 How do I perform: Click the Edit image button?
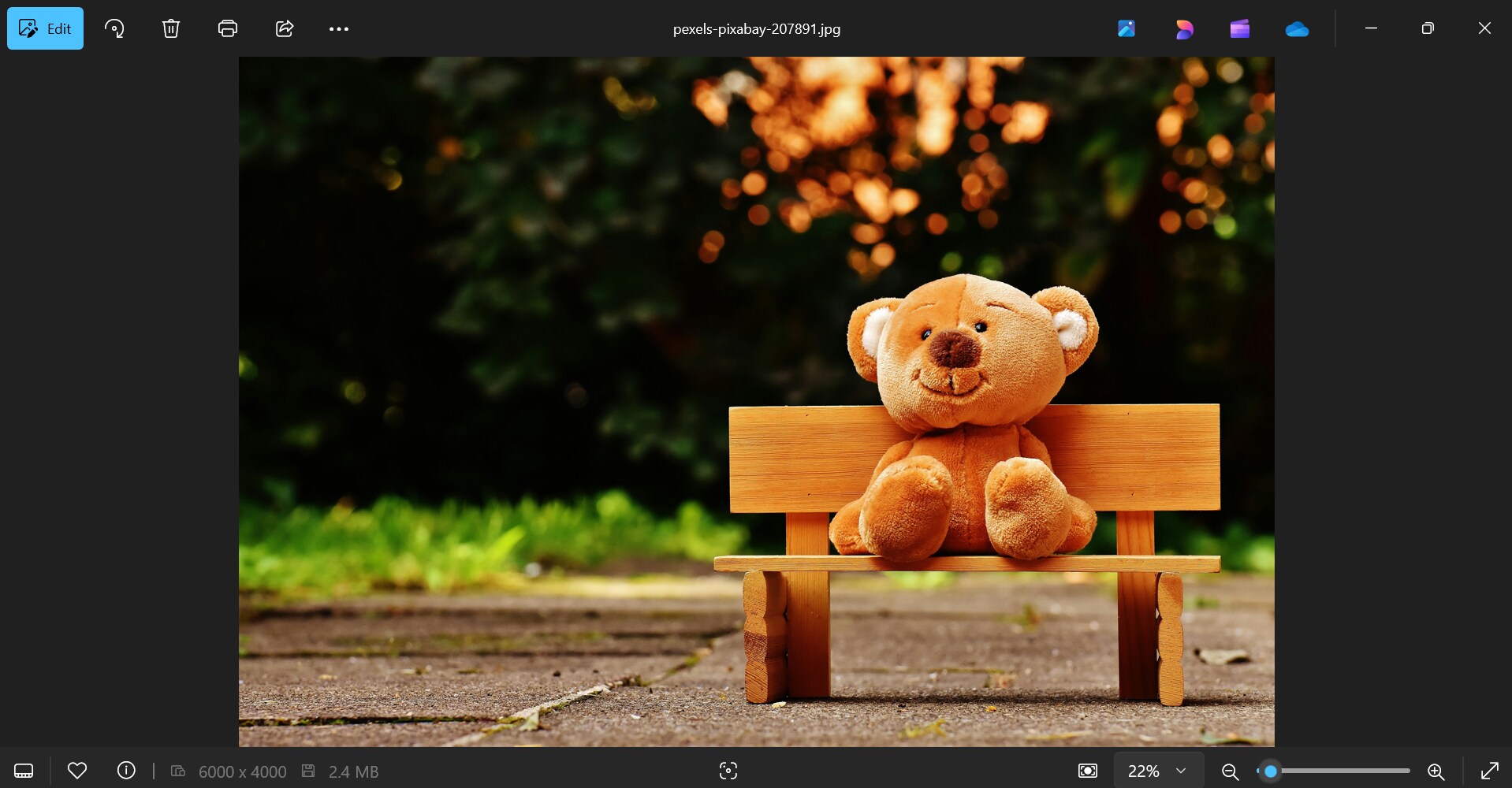tap(45, 28)
